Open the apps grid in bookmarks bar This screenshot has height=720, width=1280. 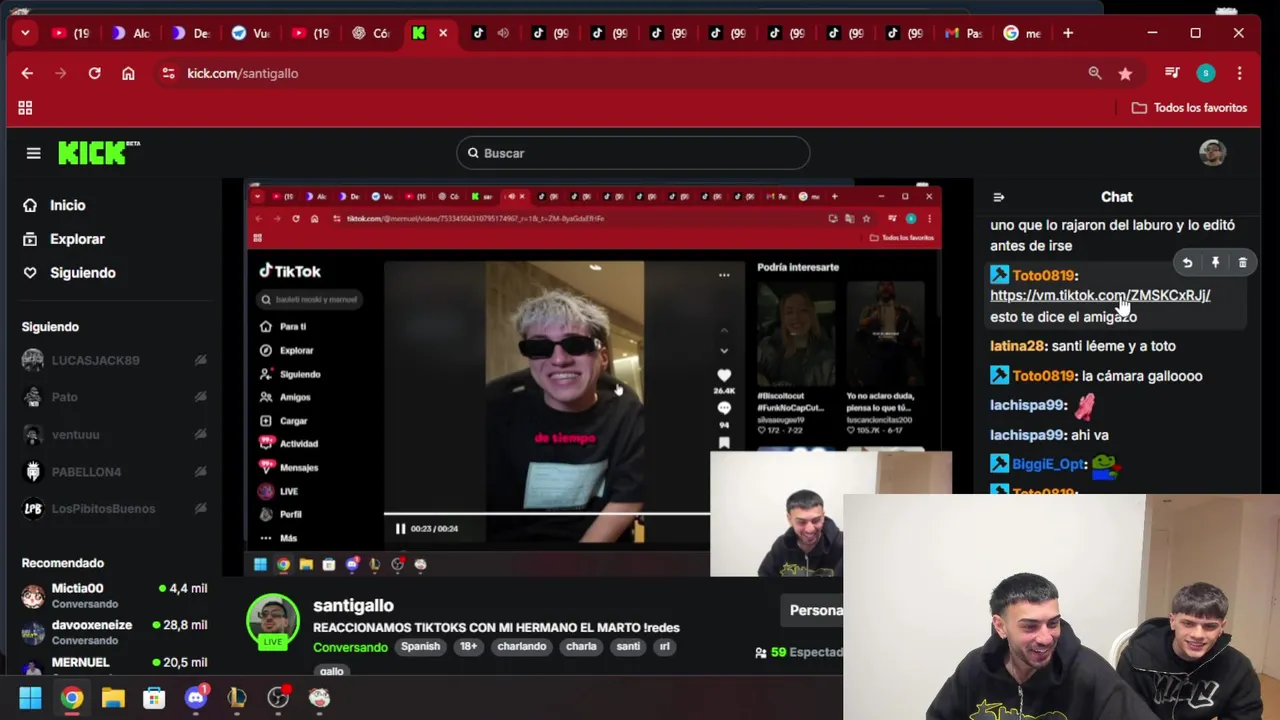tap(25, 107)
